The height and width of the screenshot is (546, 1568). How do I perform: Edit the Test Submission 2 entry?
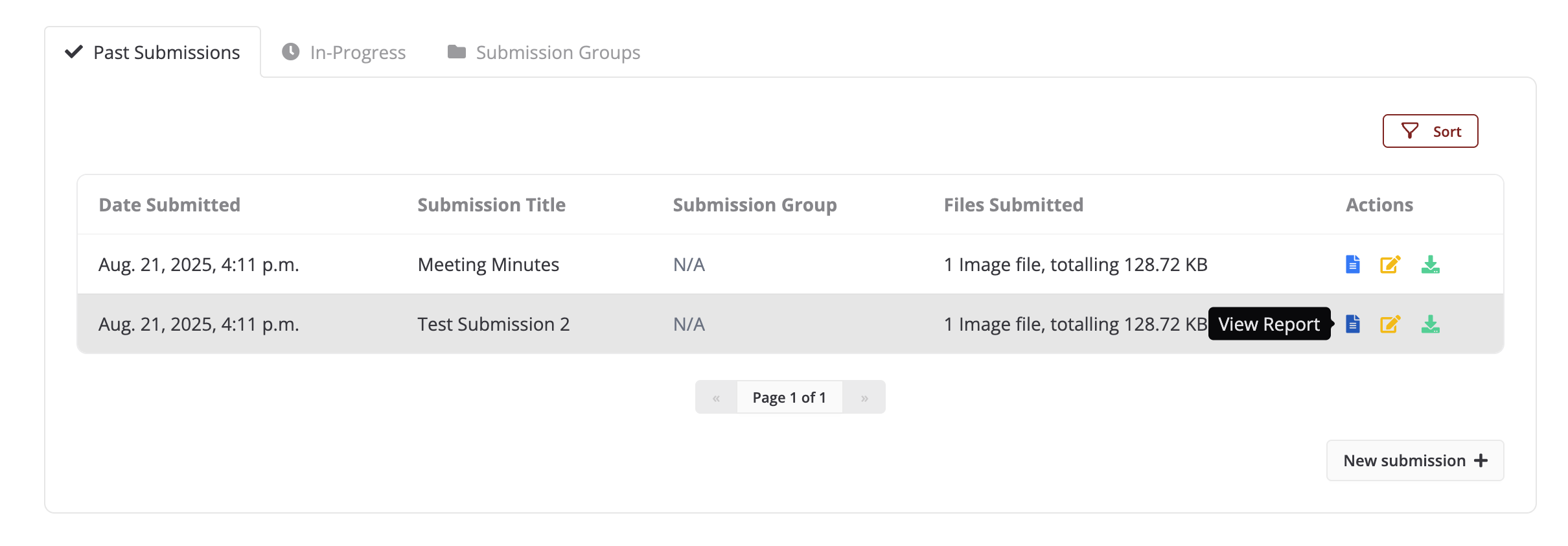pos(1390,324)
